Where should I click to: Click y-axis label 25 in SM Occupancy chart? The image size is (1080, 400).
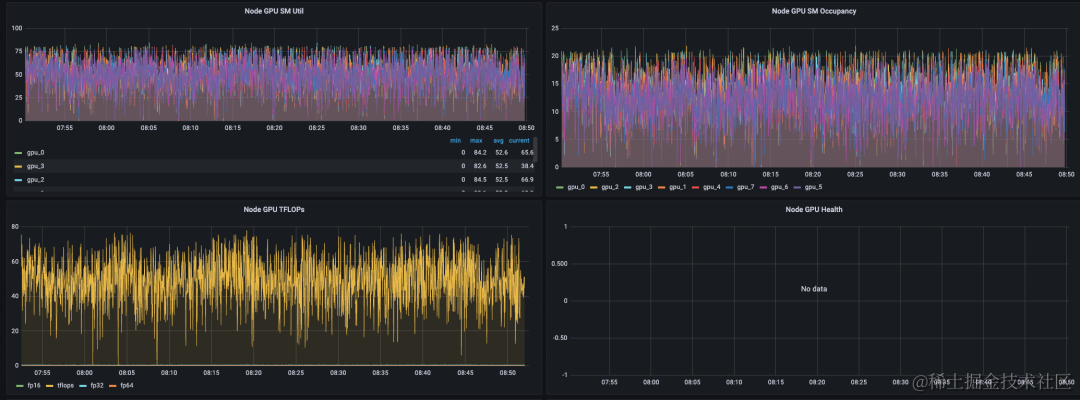[x=554, y=28]
